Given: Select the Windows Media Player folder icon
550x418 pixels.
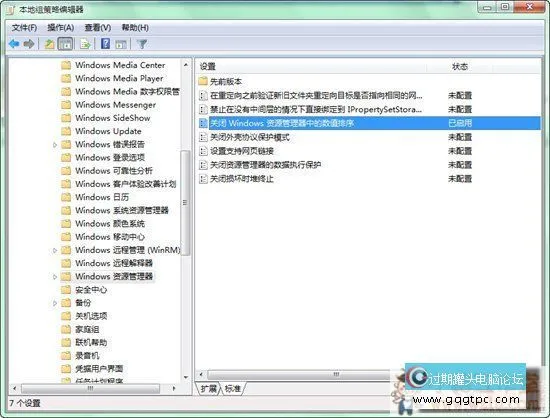Looking at the screenshot, I should coord(66,78).
